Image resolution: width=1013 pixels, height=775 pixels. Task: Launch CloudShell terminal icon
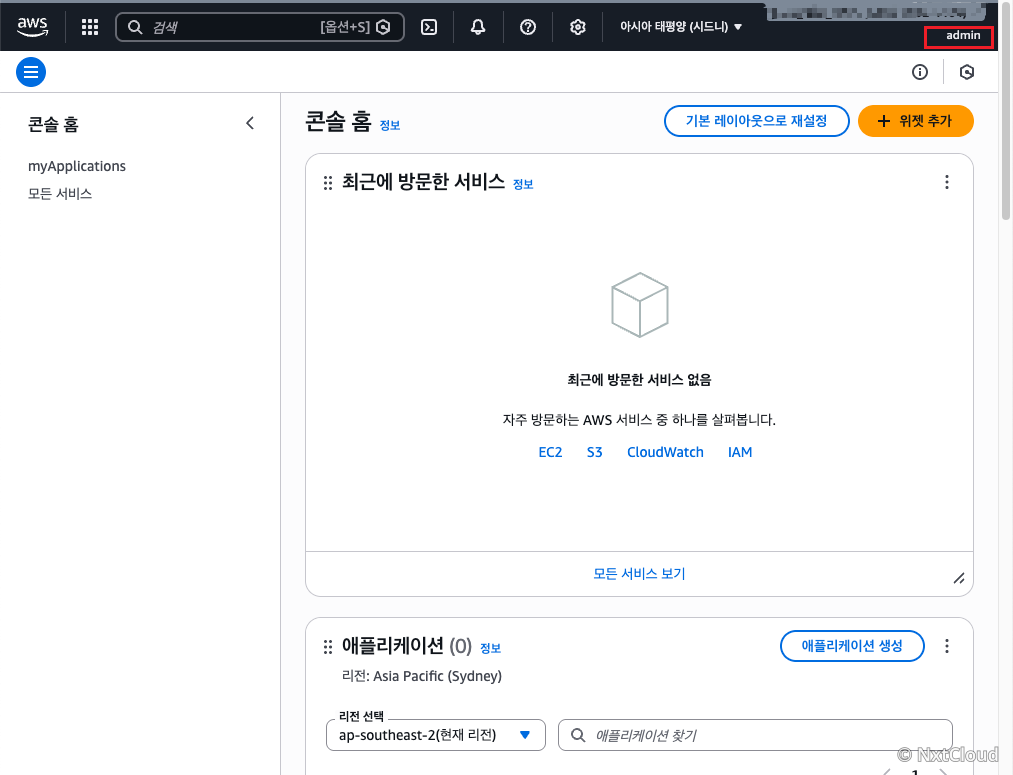point(429,27)
